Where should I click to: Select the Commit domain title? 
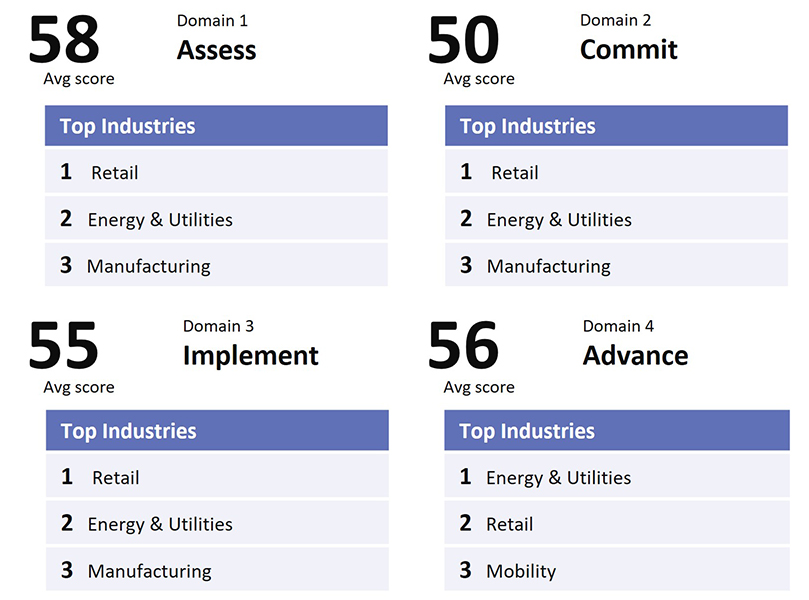(628, 49)
